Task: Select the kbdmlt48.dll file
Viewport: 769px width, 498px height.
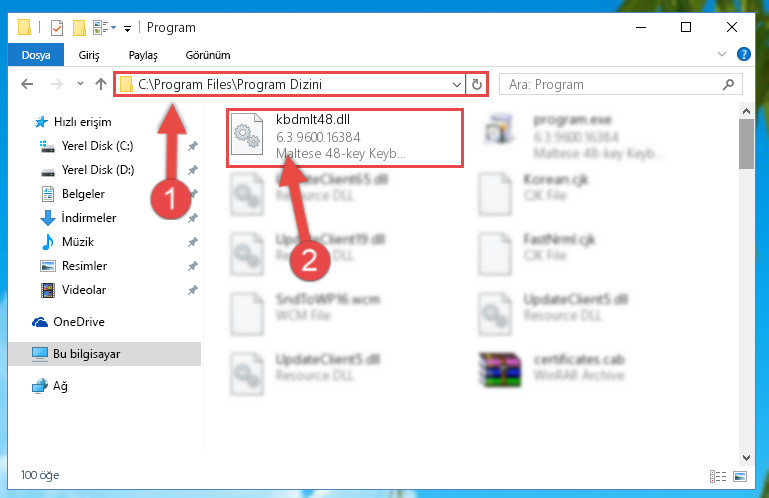Action: click(345, 138)
